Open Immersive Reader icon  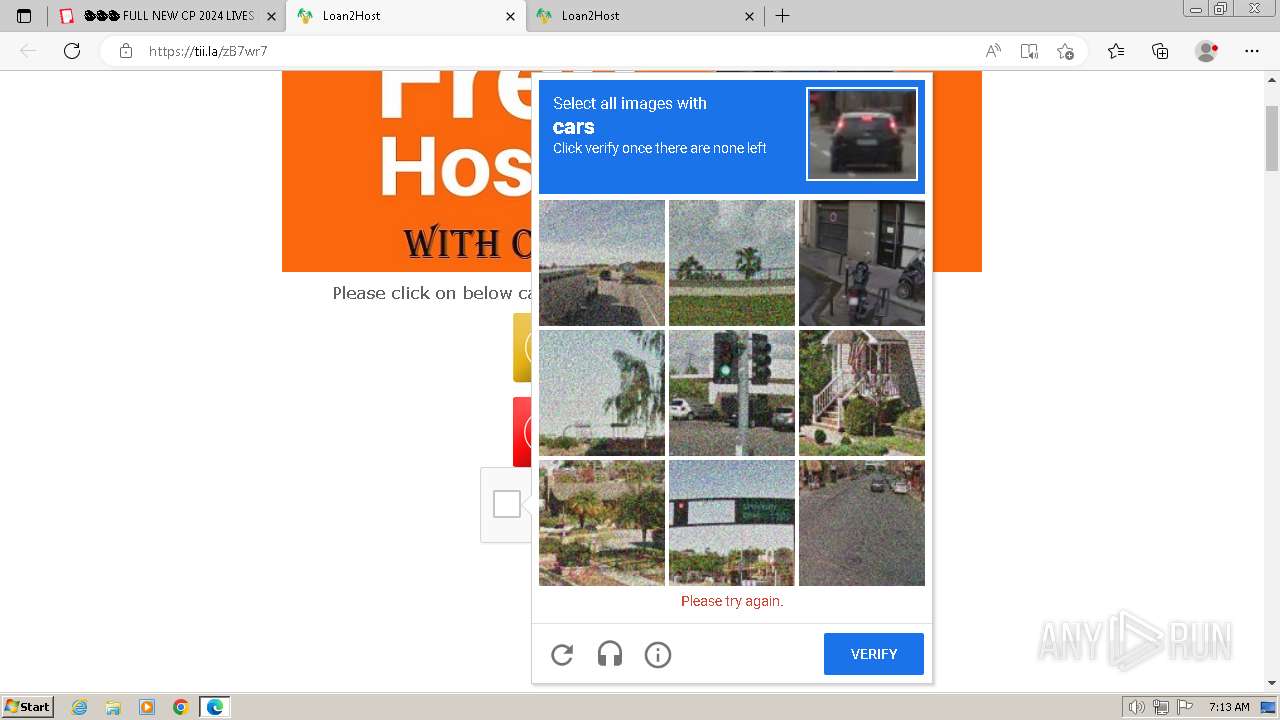[x=1029, y=51]
